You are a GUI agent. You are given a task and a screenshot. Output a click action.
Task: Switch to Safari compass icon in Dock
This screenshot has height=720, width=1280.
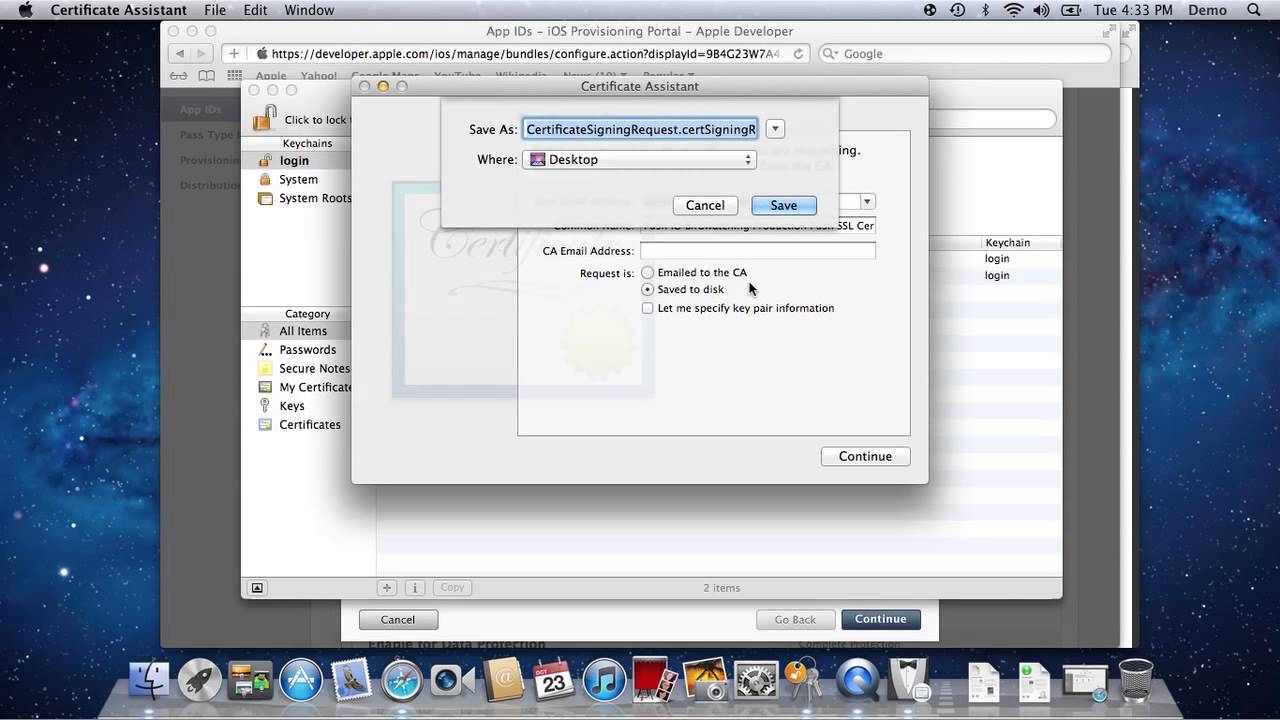pos(402,681)
